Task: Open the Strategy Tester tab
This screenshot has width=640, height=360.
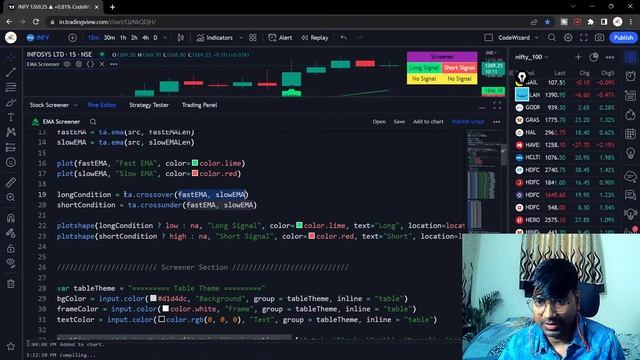Action: (x=149, y=105)
